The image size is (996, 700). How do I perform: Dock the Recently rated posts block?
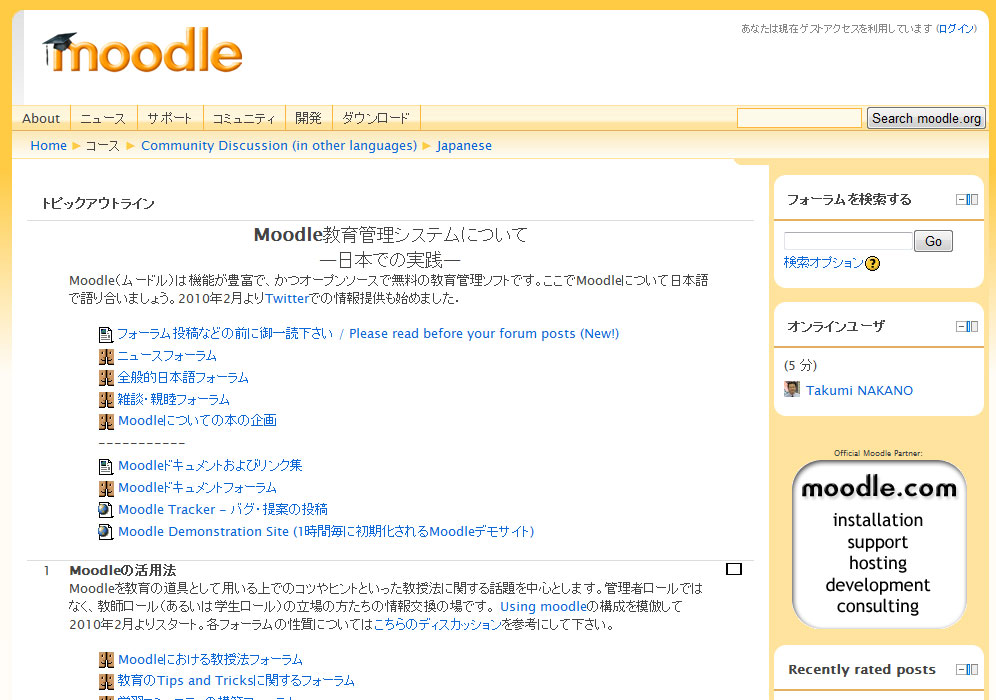point(973,669)
